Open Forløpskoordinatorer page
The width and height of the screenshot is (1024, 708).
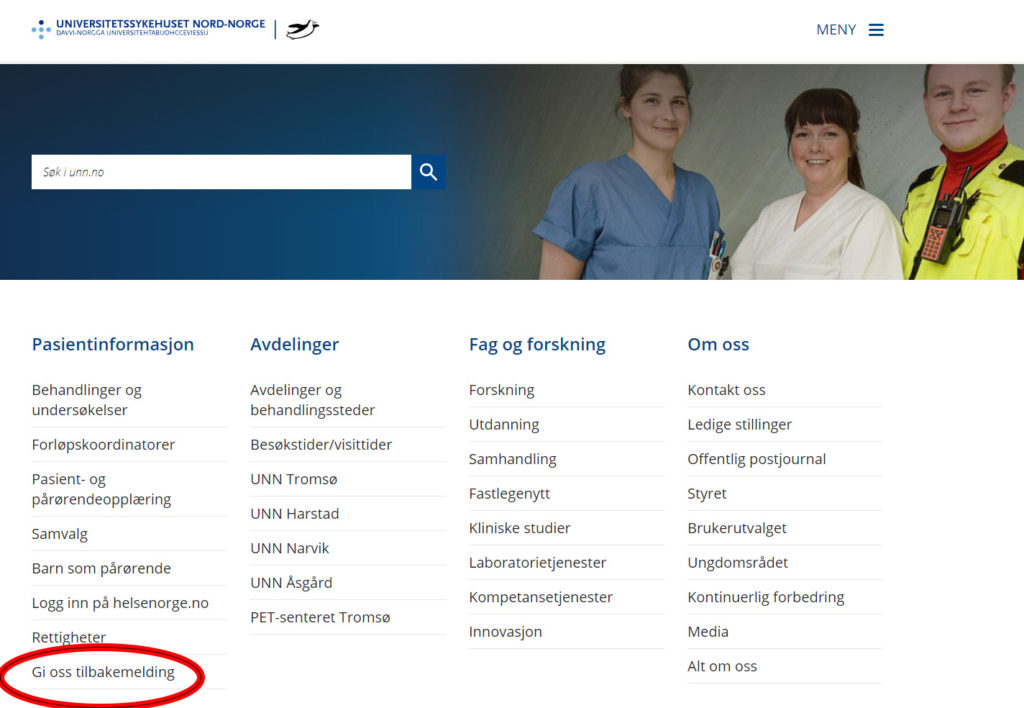click(x=103, y=444)
